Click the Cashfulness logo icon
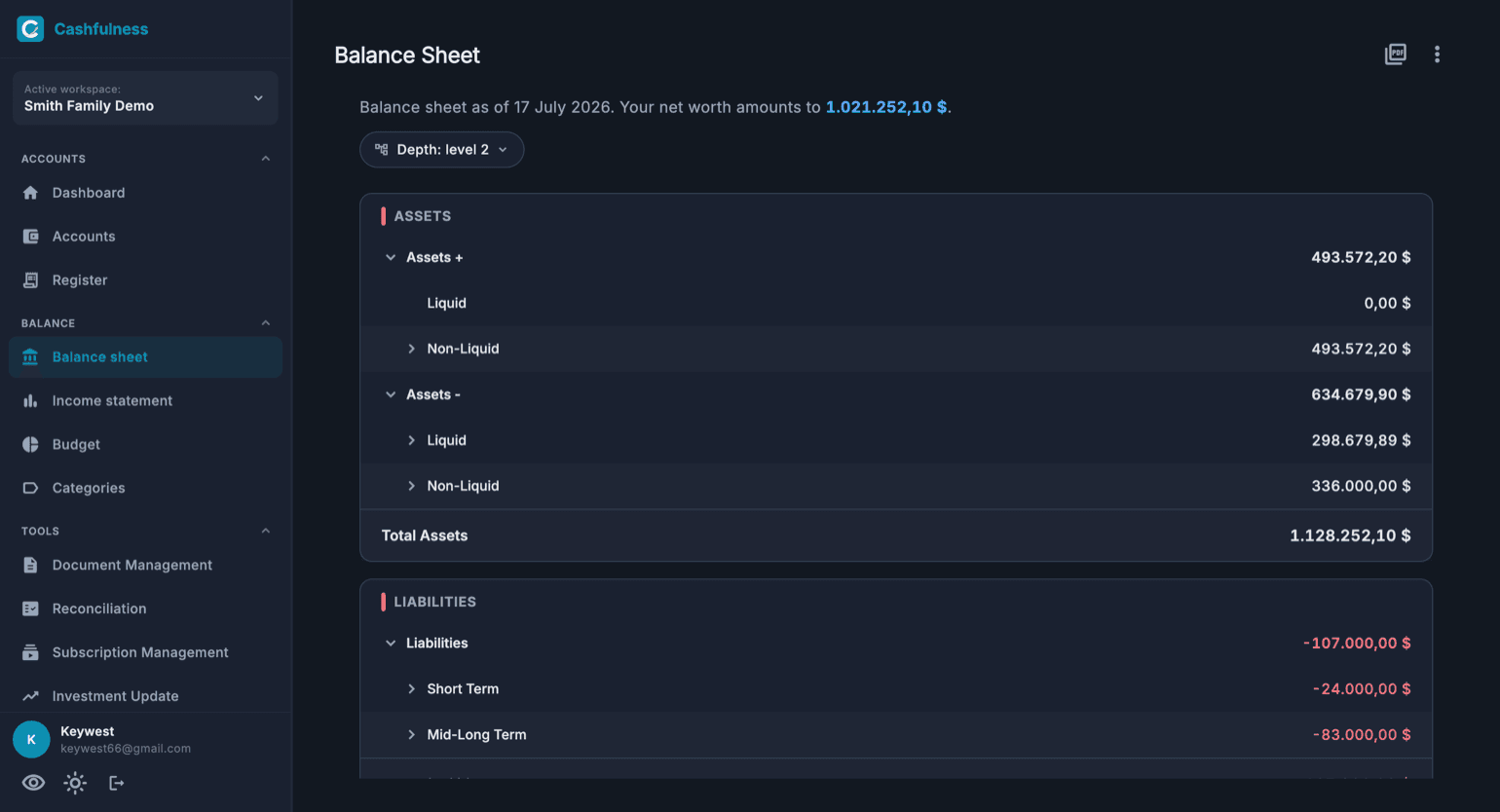 coord(30,29)
